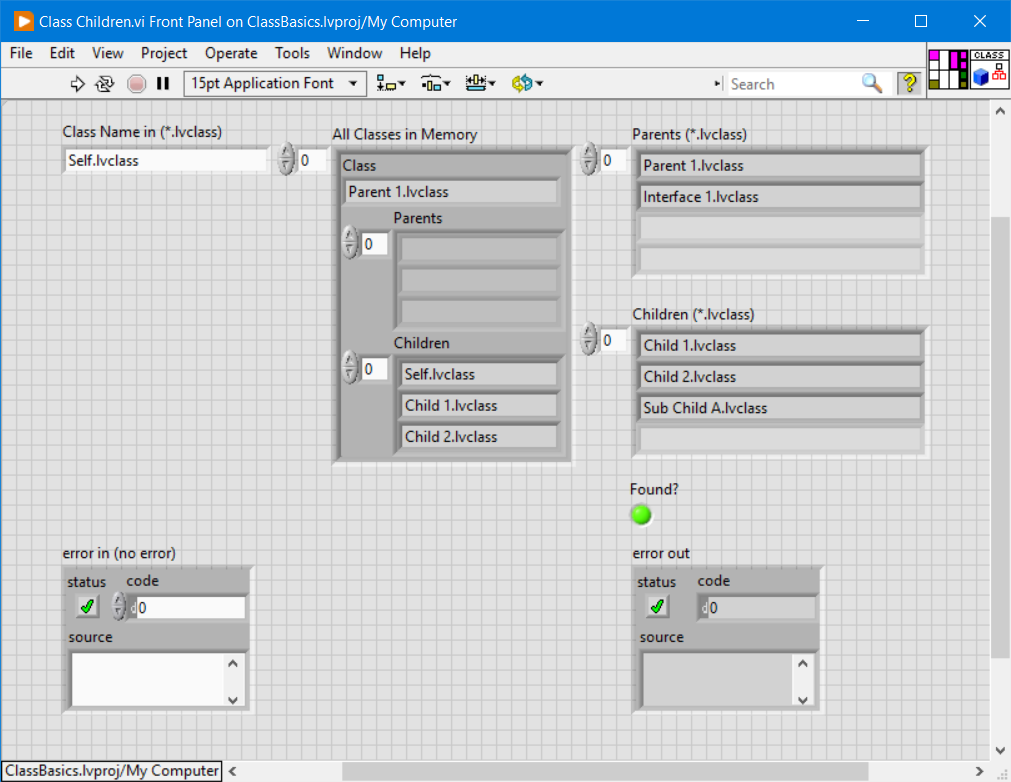Select Child 1.lvclass in cluster Children list
1011x782 pixels.
pos(479,406)
